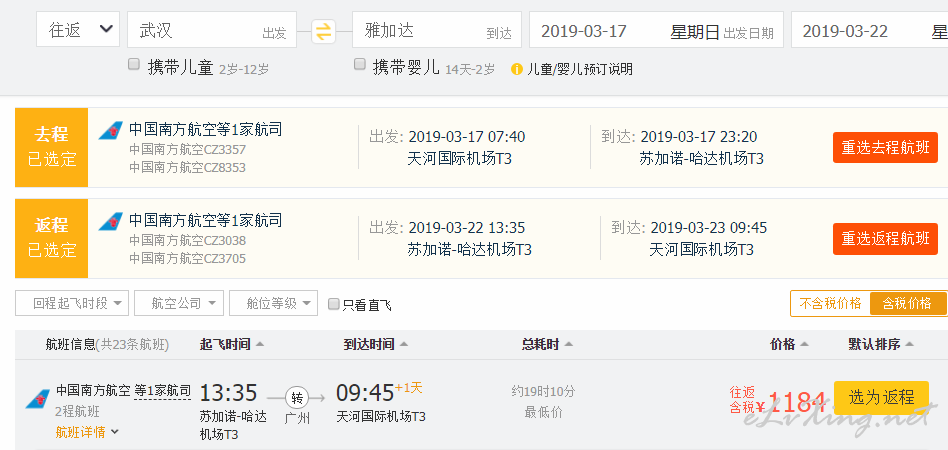
Task: Click the 武汉 departure city field
Action: pyautogui.click(x=212, y=30)
